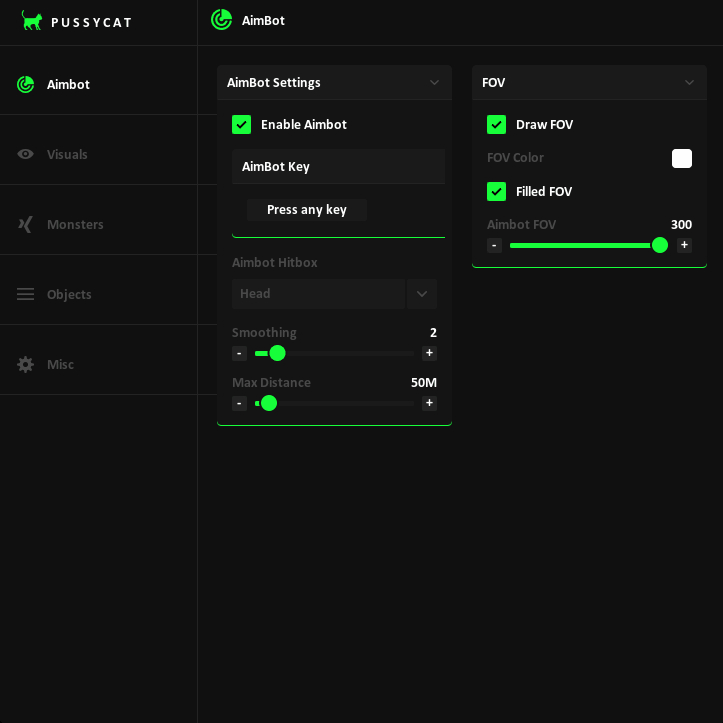This screenshot has height=723, width=723.
Task: Click the Press any key button
Action: [x=307, y=210]
